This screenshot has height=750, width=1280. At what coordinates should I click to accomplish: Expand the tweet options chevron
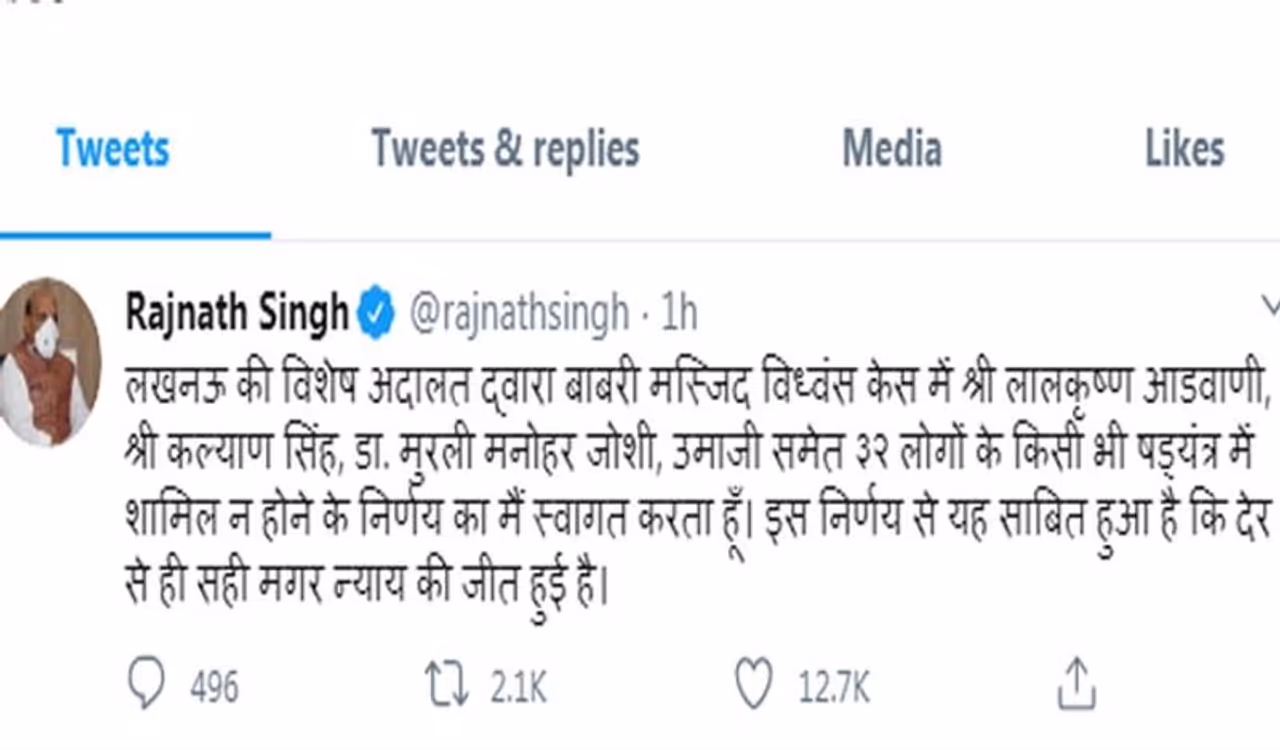tap(1270, 306)
